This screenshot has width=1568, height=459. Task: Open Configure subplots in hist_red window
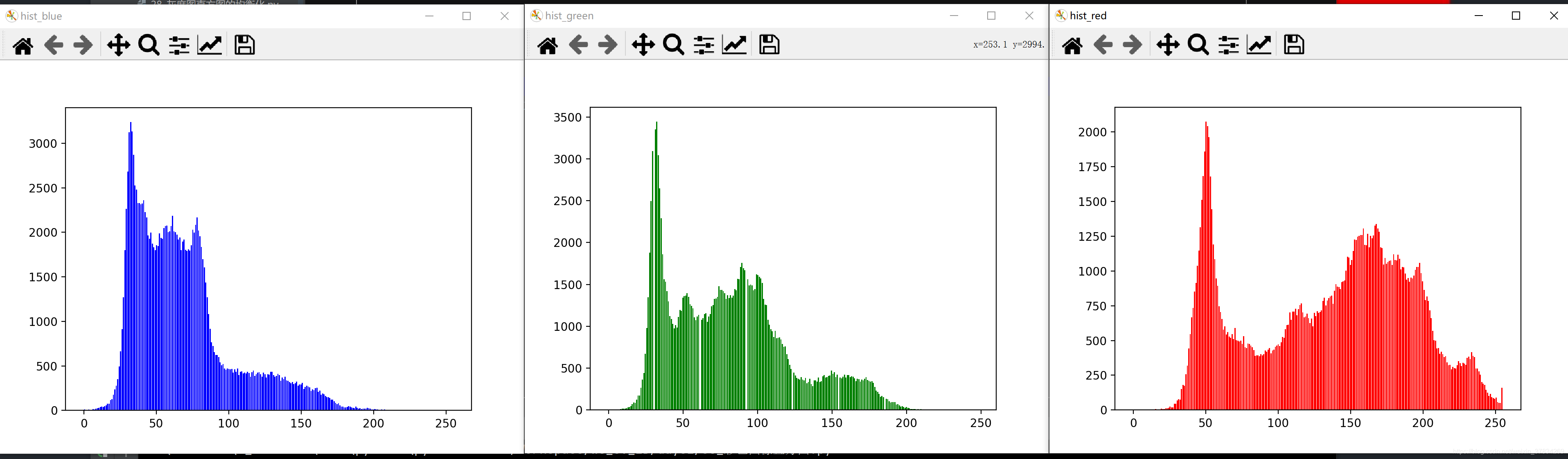pyautogui.click(x=1228, y=45)
